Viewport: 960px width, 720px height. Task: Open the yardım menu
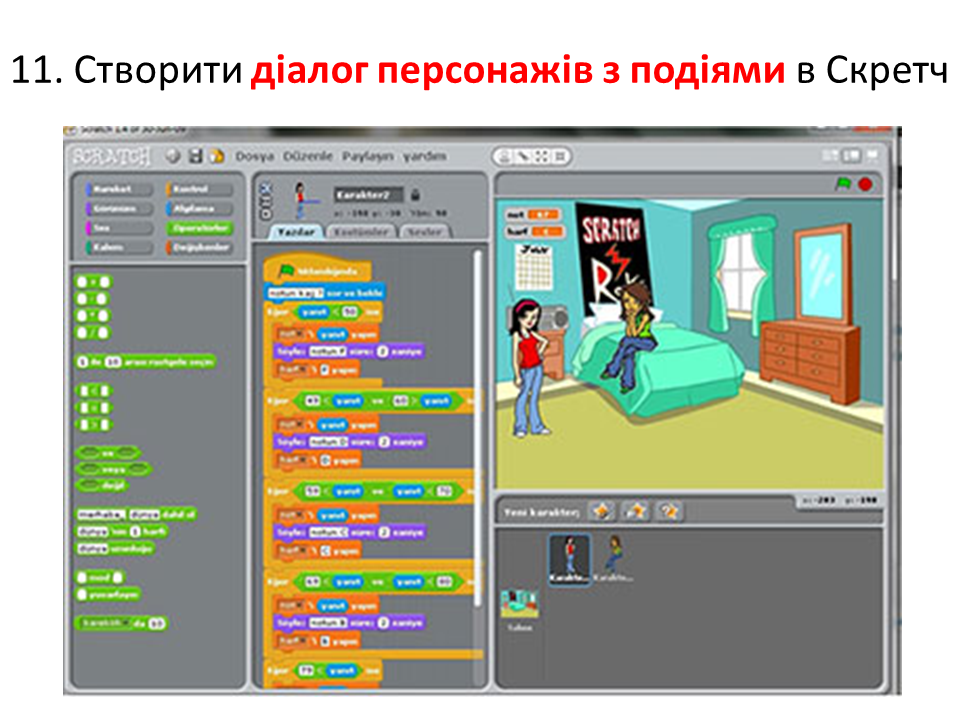(424, 156)
